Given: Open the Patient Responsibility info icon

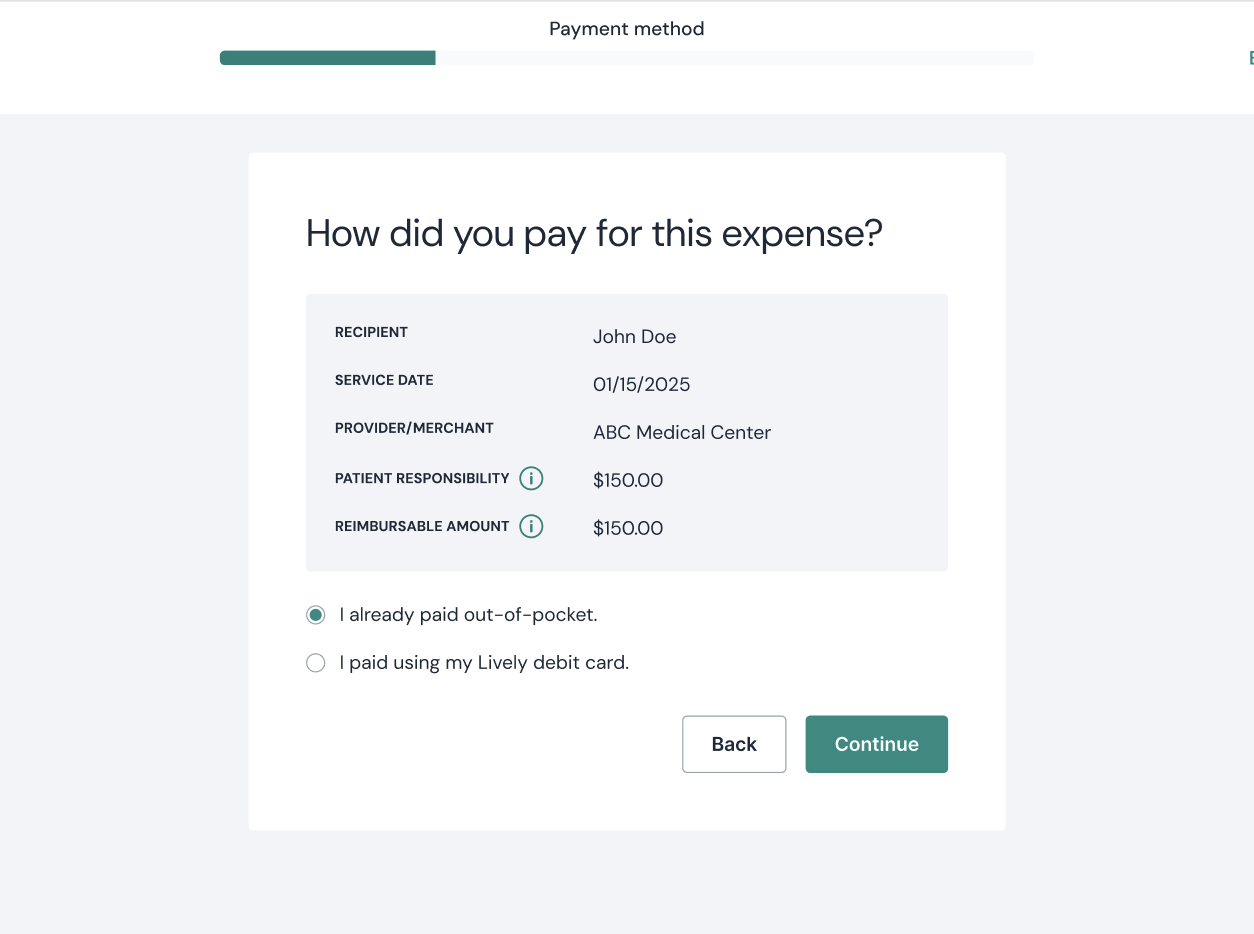Looking at the screenshot, I should 531,479.
